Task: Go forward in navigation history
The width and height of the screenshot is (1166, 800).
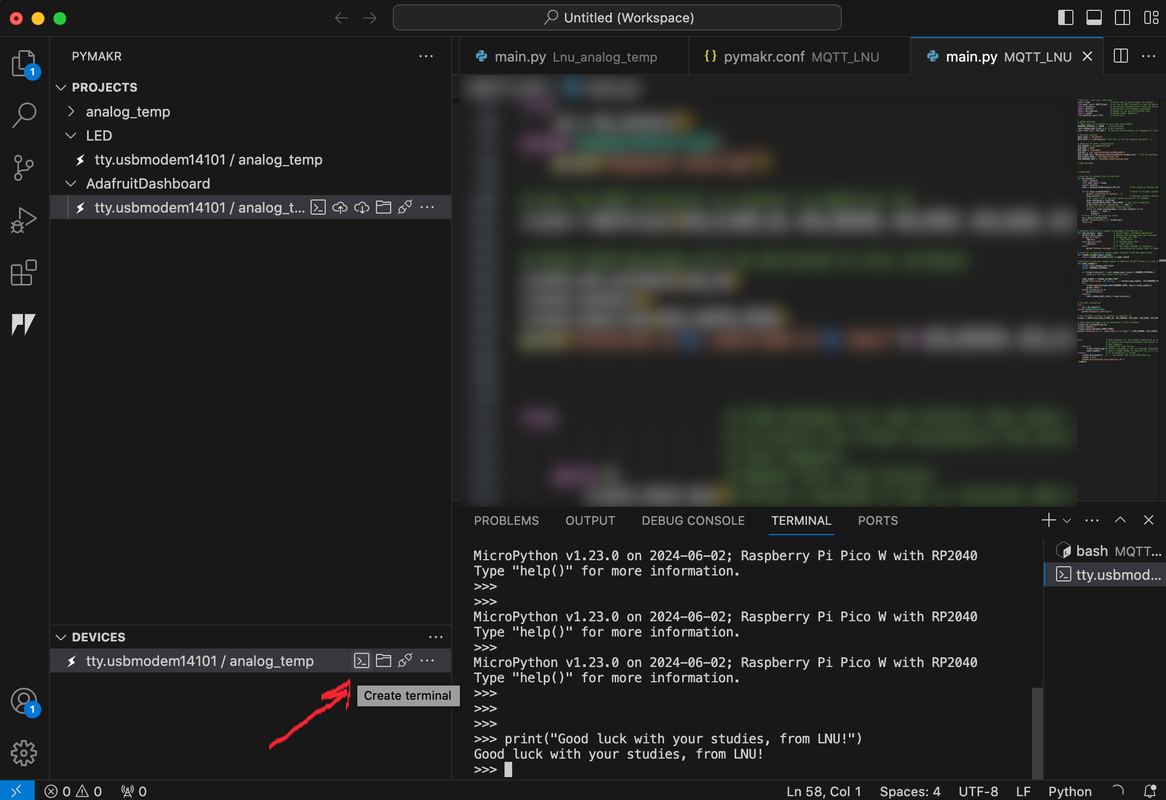Action: pyautogui.click(x=370, y=18)
